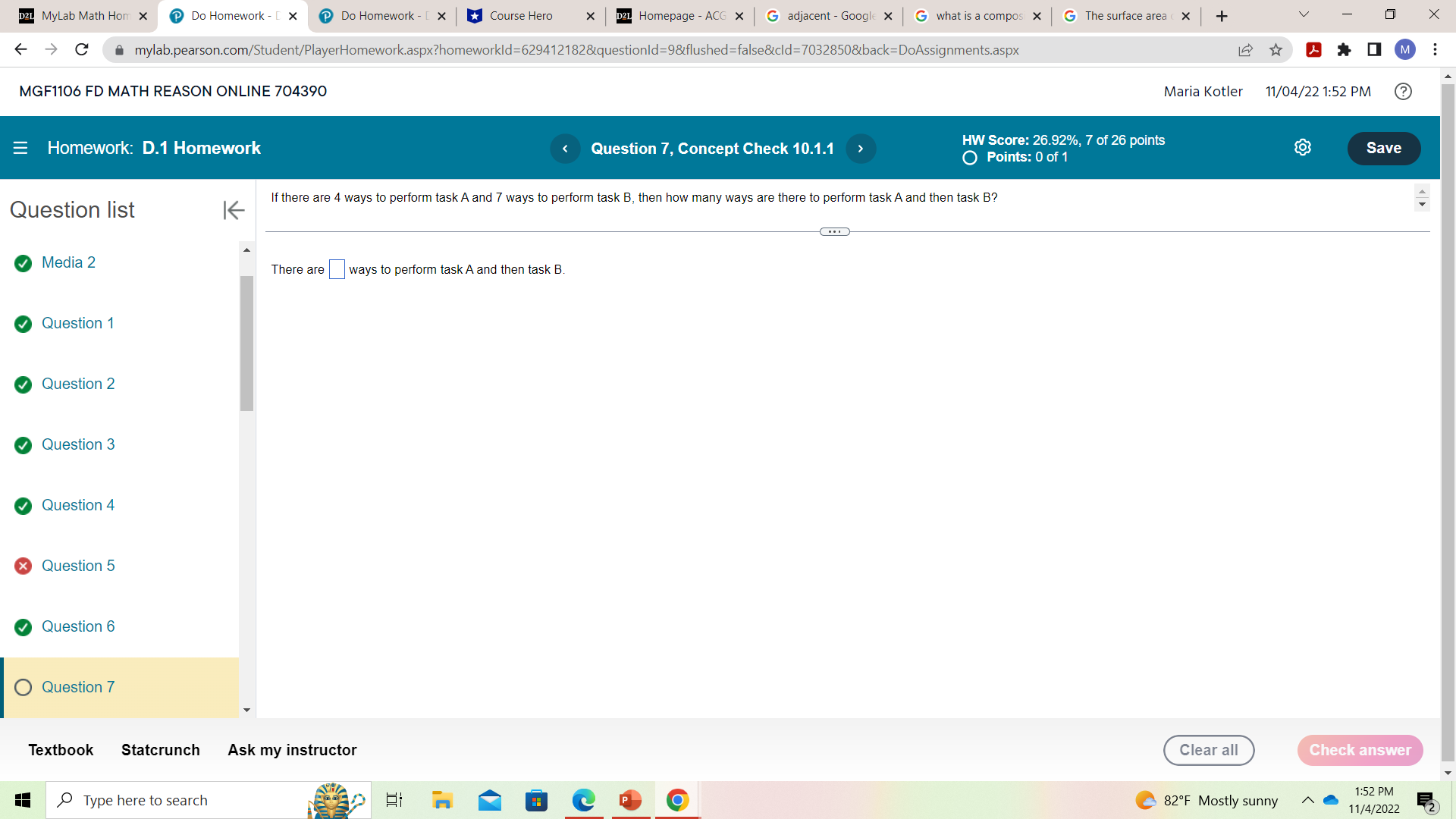
Task: Click the help question mark icon
Action: pos(1403,92)
